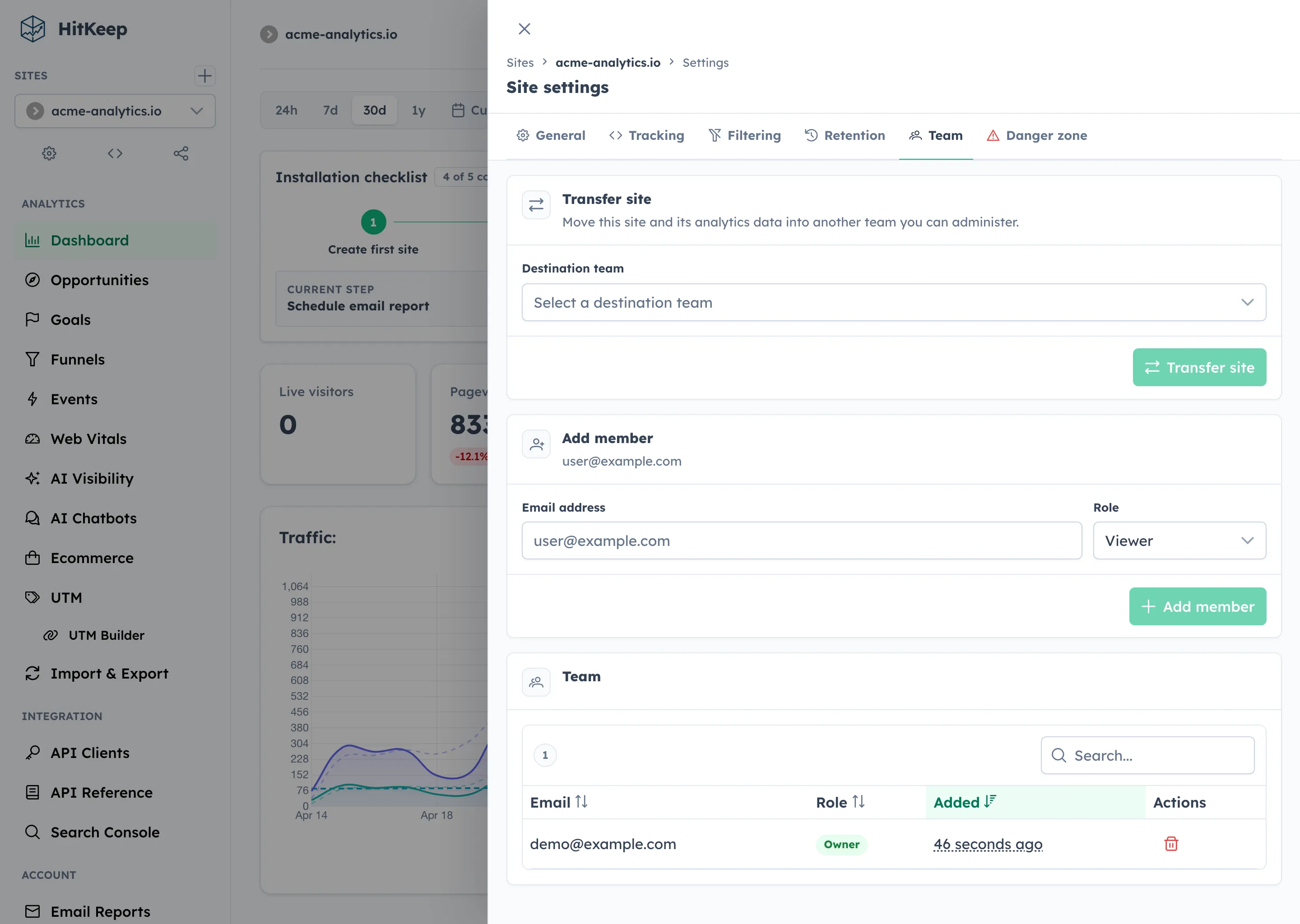
Task: Open Events in the sidebar
Action: (115, 399)
